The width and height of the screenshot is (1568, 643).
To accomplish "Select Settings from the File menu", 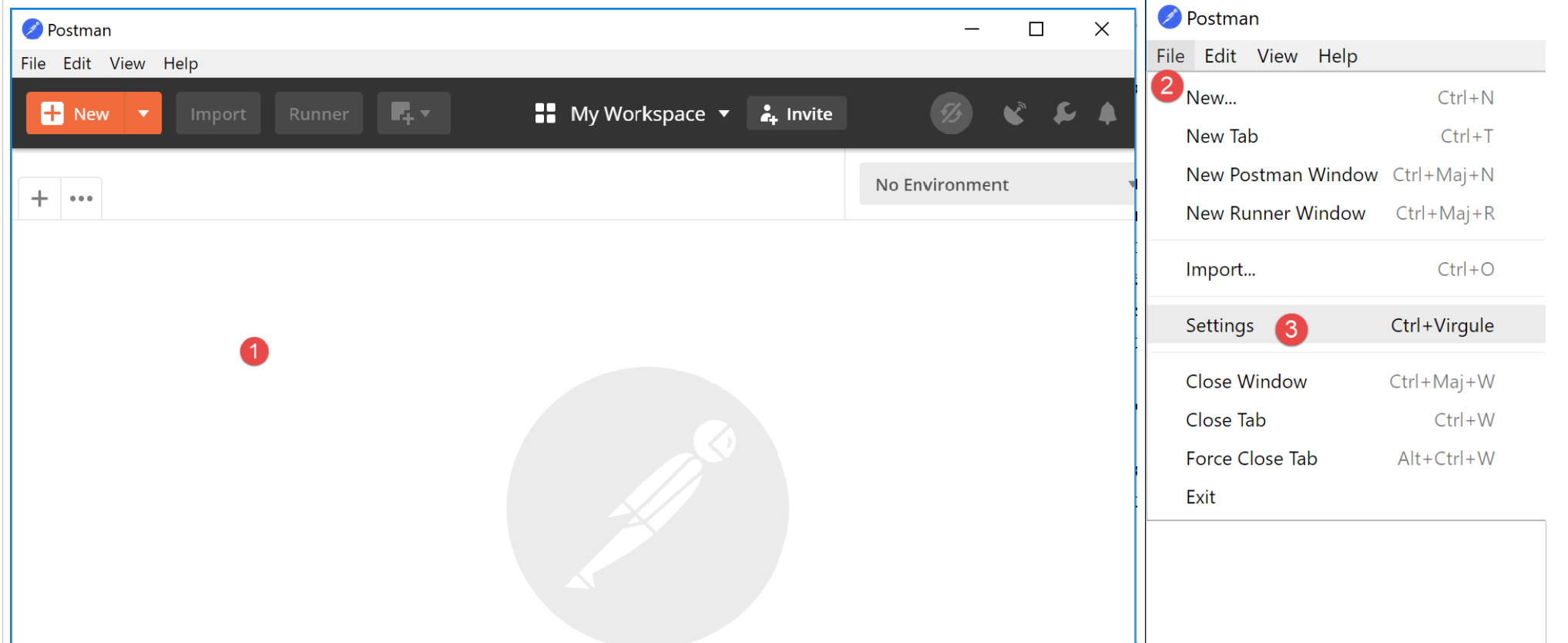I will (1219, 325).
